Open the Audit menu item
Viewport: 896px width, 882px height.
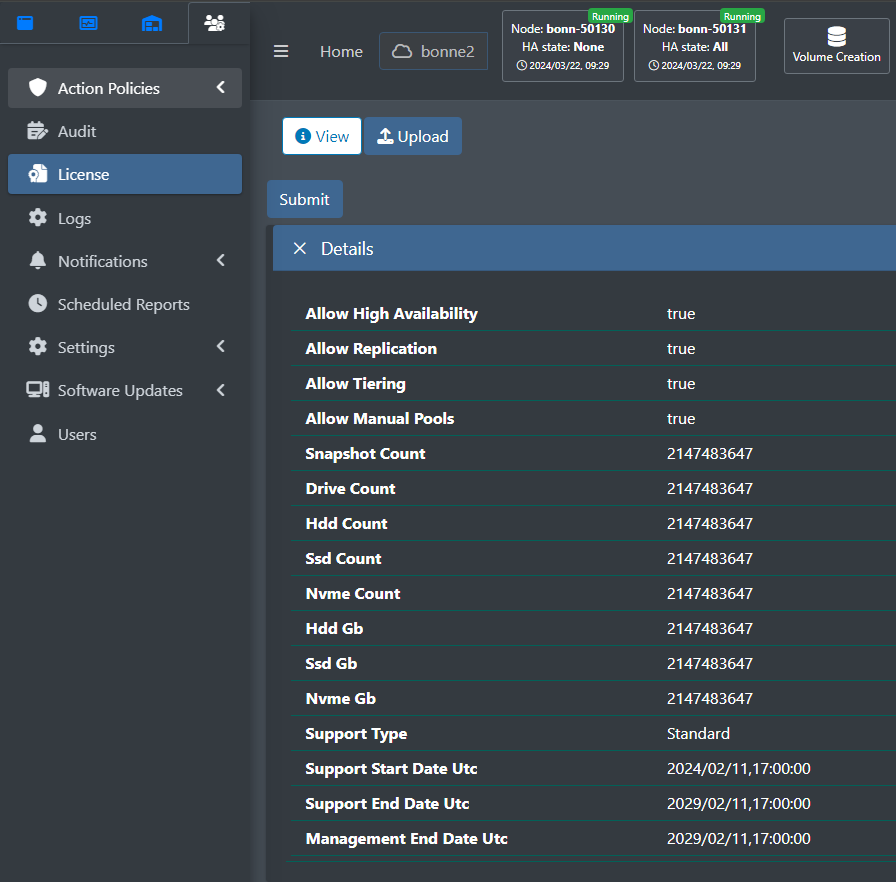tap(125, 131)
